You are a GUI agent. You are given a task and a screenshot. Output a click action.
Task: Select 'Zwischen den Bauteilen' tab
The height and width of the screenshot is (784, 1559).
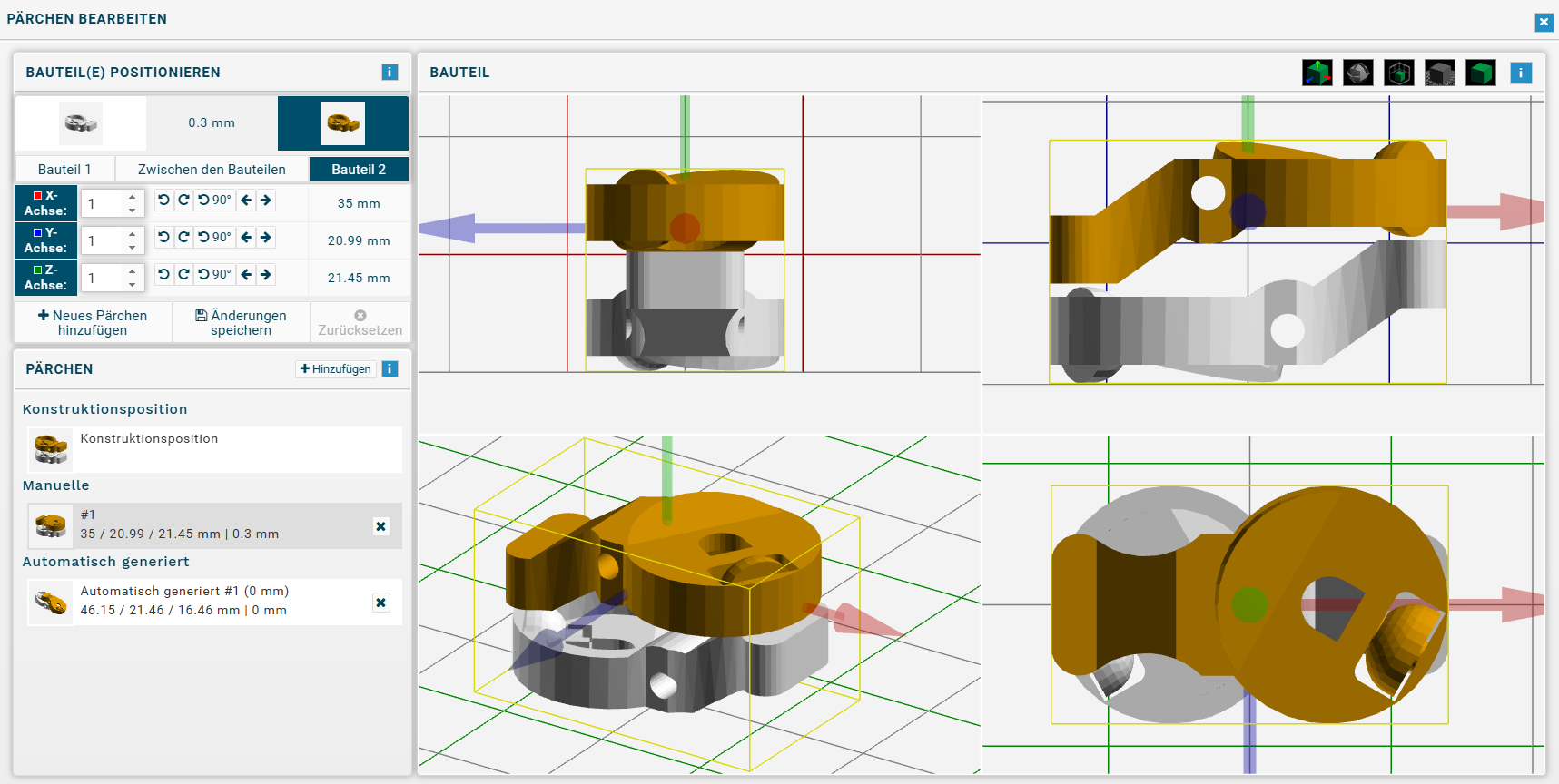(212, 170)
